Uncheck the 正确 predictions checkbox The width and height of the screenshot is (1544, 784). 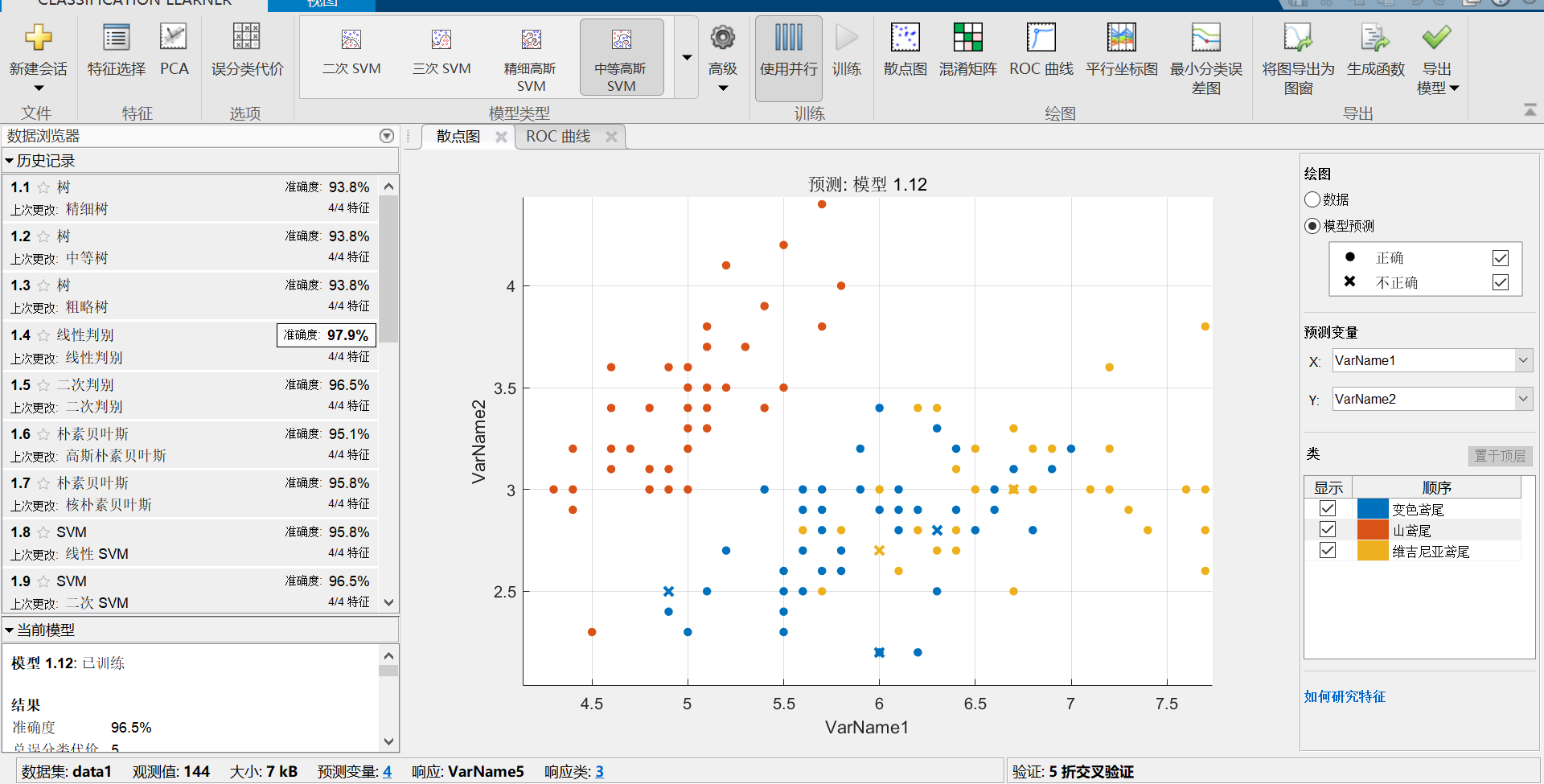point(1501,258)
